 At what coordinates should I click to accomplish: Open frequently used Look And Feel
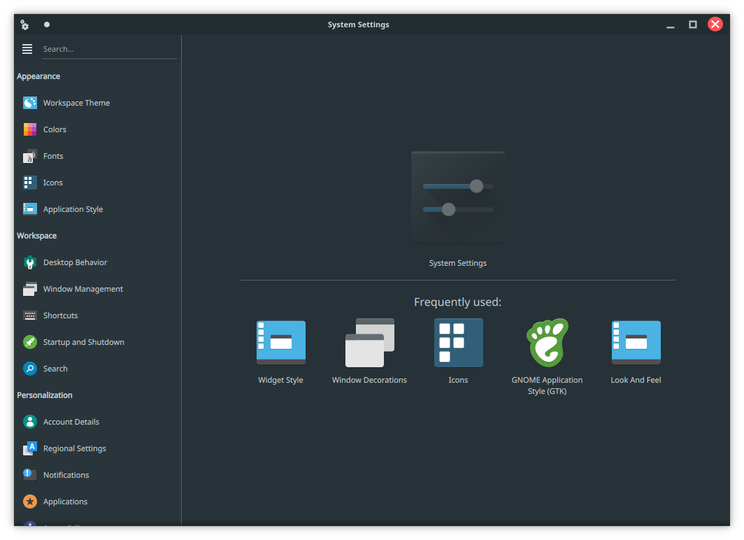[x=636, y=351]
